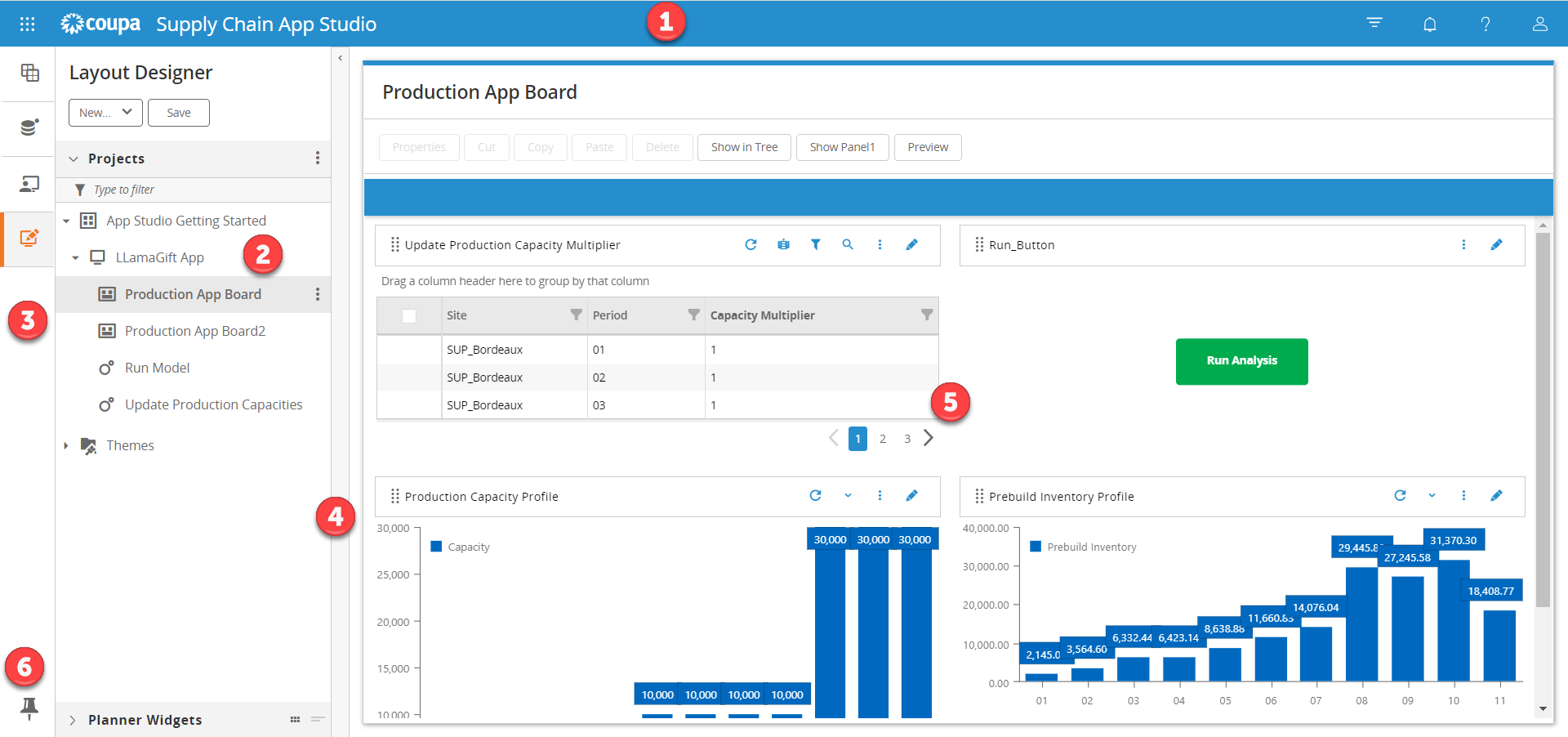Open the database icon in left sidebar

[x=29, y=127]
